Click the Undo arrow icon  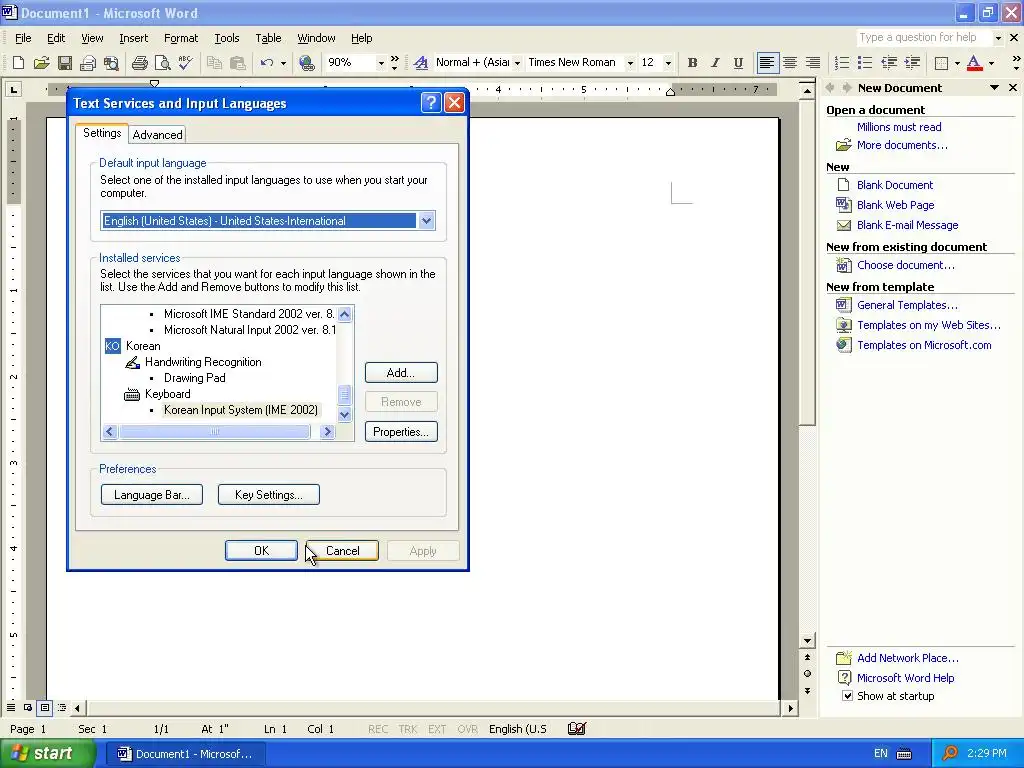266,63
